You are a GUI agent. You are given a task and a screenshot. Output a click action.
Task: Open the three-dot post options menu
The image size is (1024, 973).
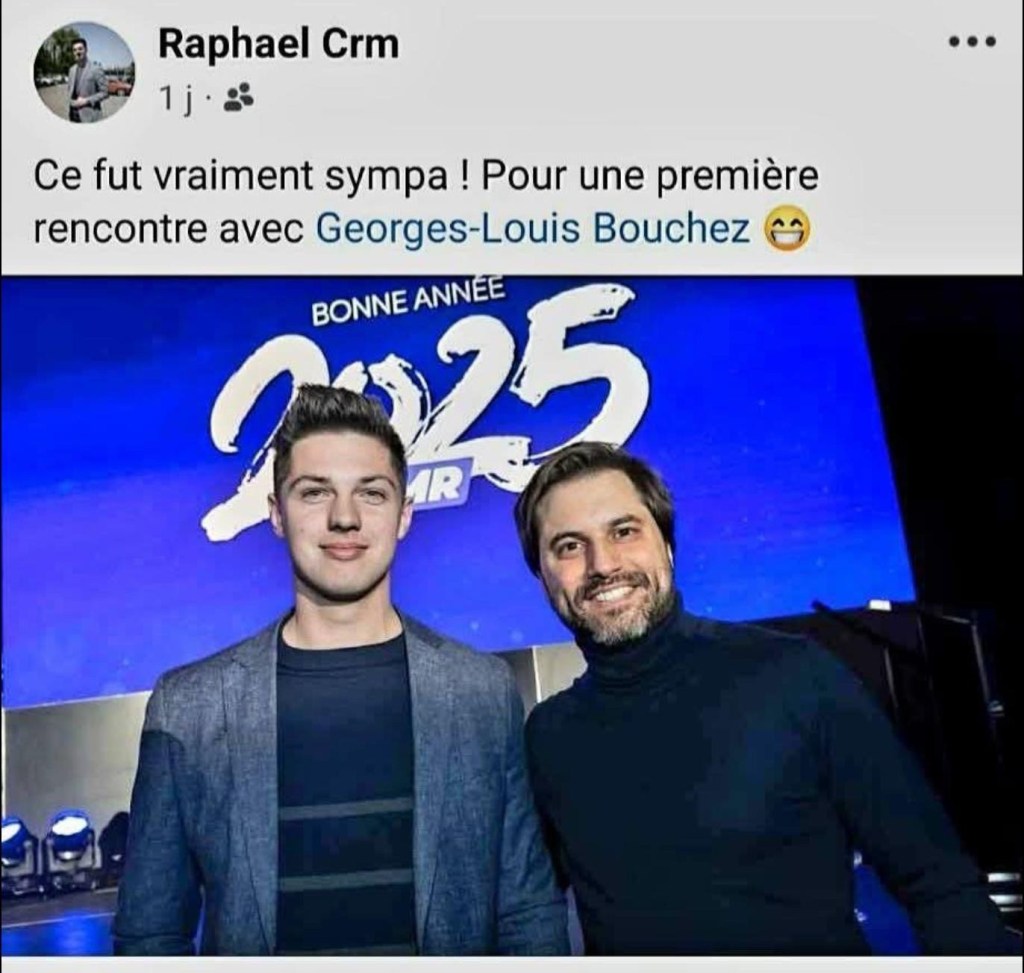[x=972, y=42]
